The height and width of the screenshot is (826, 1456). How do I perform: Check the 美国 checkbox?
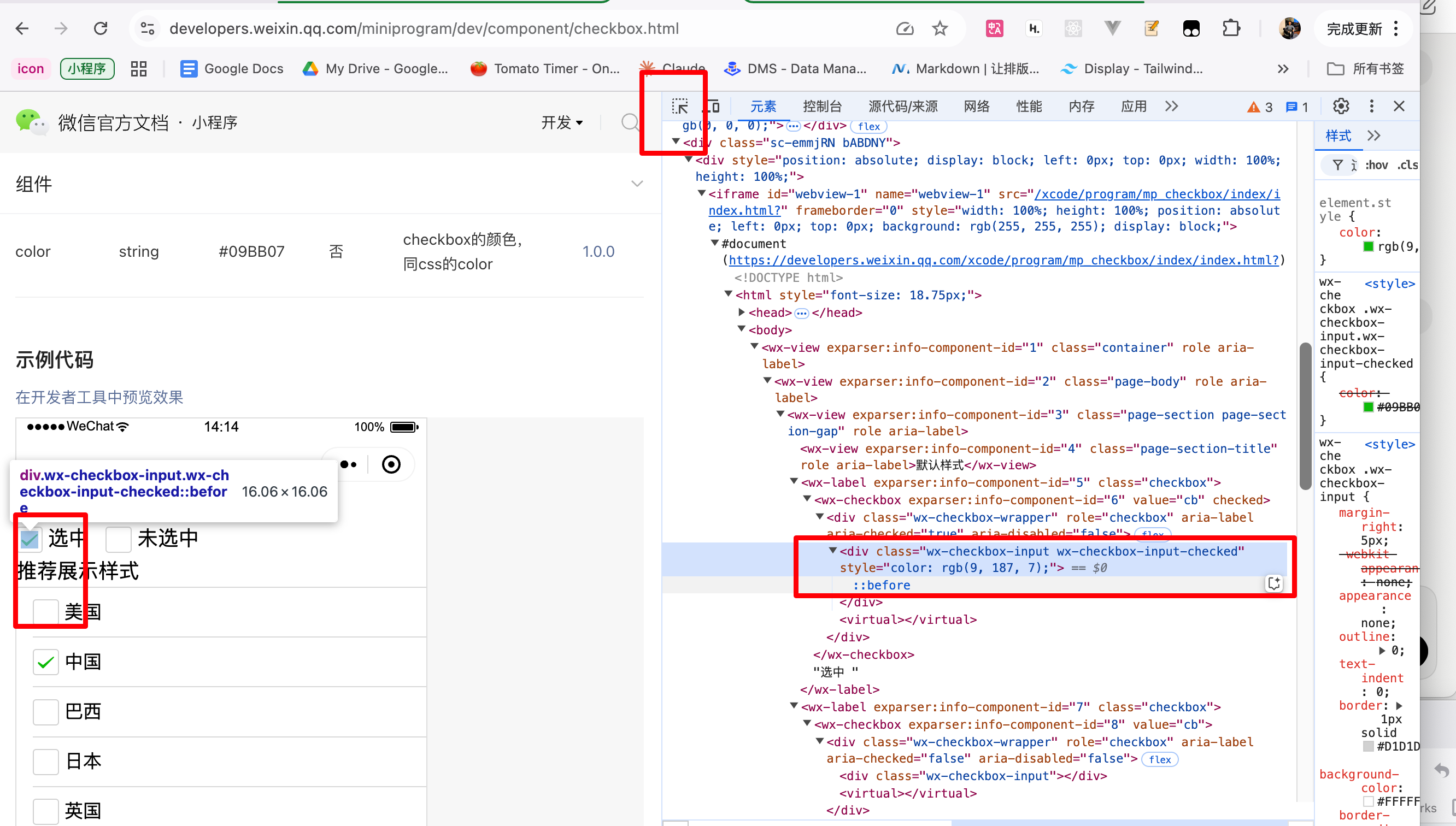(46, 611)
